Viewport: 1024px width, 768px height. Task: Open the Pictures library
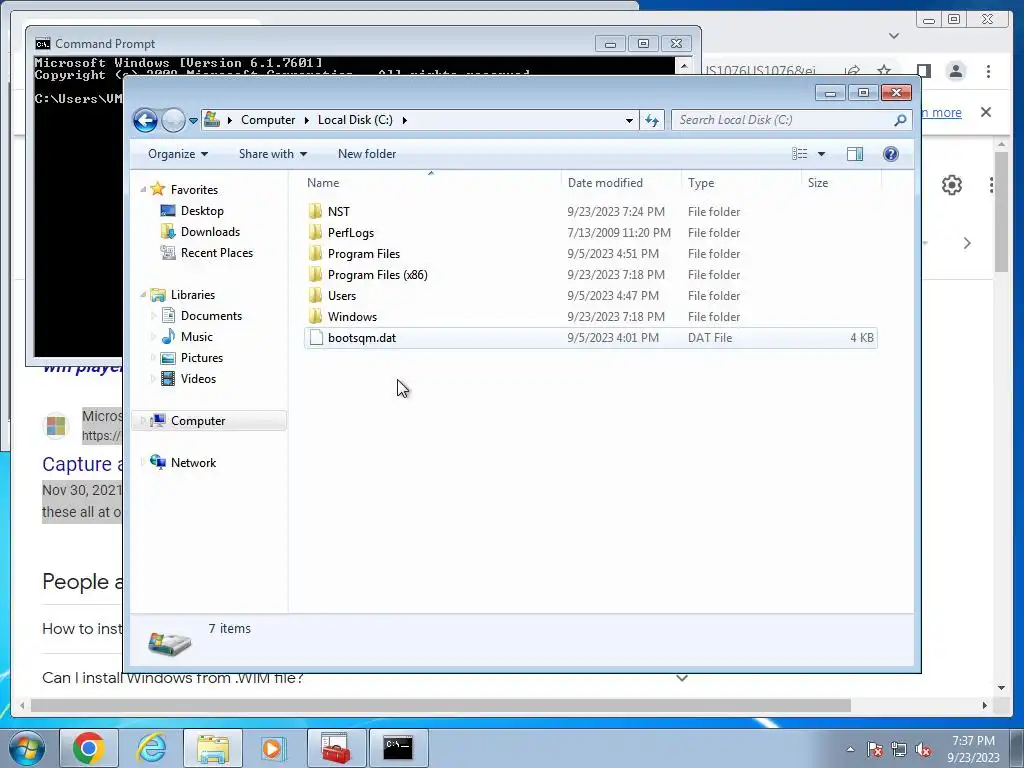click(x=201, y=358)
